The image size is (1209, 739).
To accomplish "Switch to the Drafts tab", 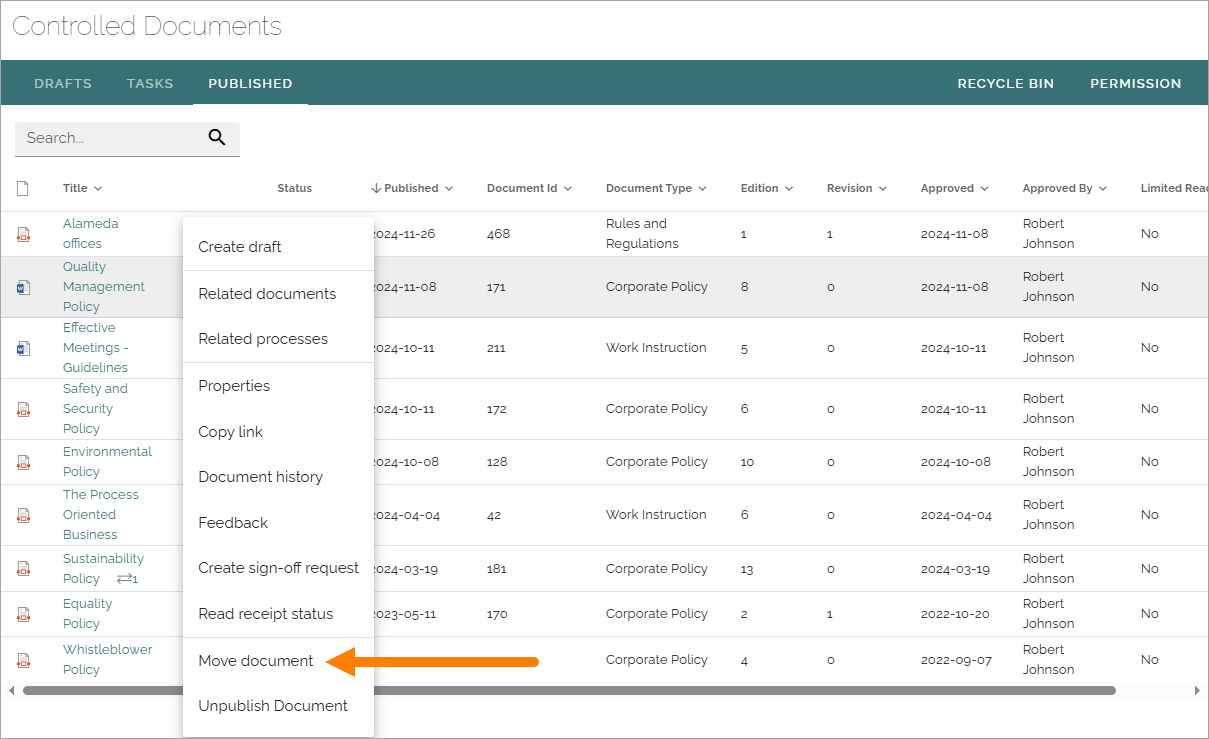I will (63, 83).
